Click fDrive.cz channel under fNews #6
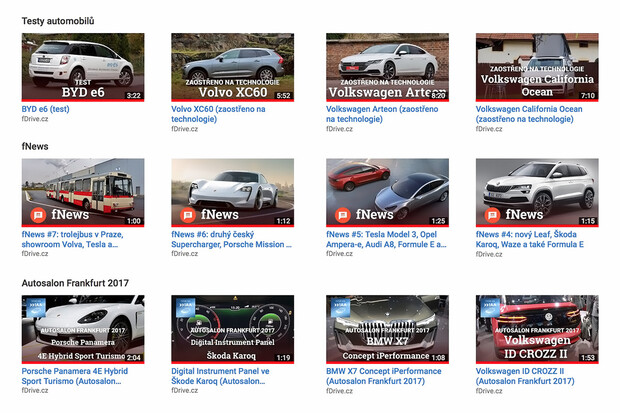 (x=184, y=254)
